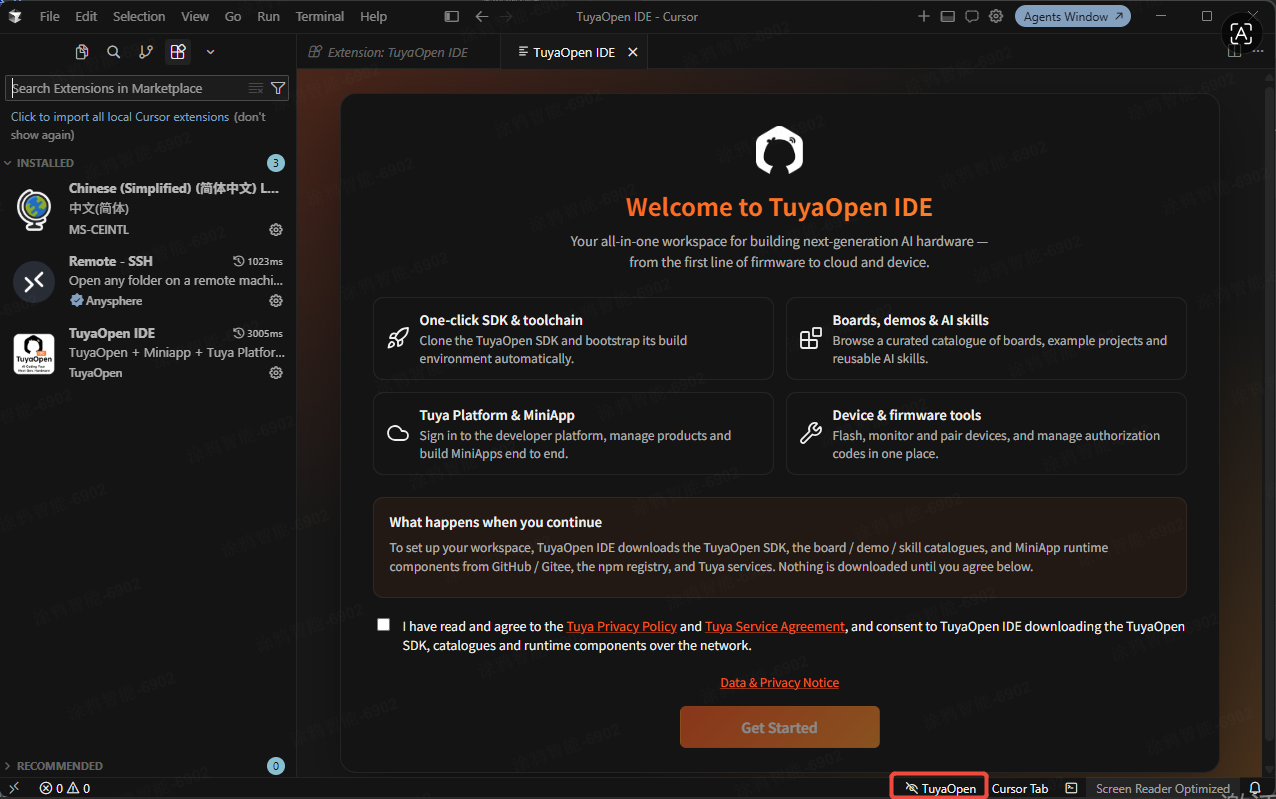Go forward with the right arrow
This screenshot has width=1276, height=799.
coord(506,16)
